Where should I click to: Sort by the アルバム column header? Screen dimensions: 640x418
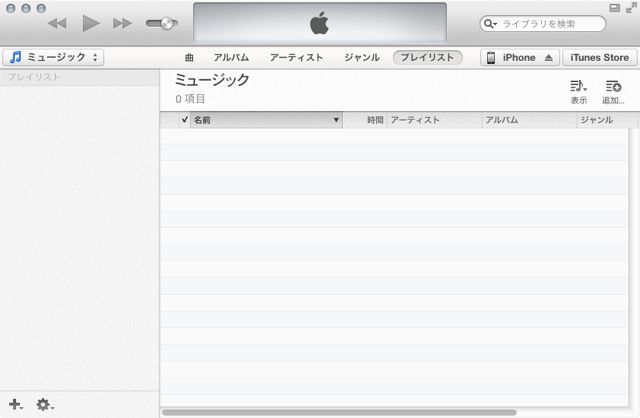(529, 120)
